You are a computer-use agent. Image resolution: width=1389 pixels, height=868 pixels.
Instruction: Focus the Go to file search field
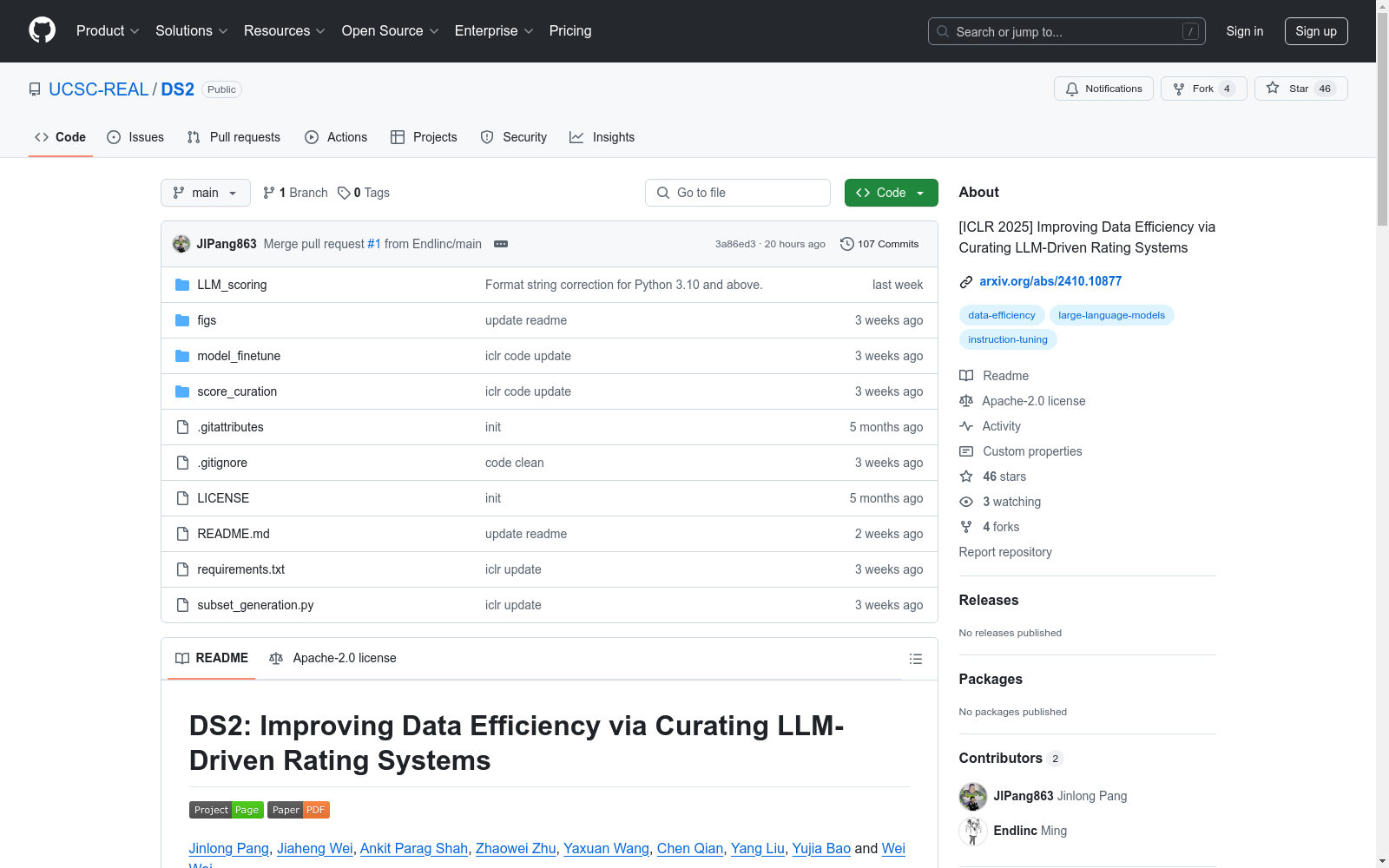coord(738,193)
